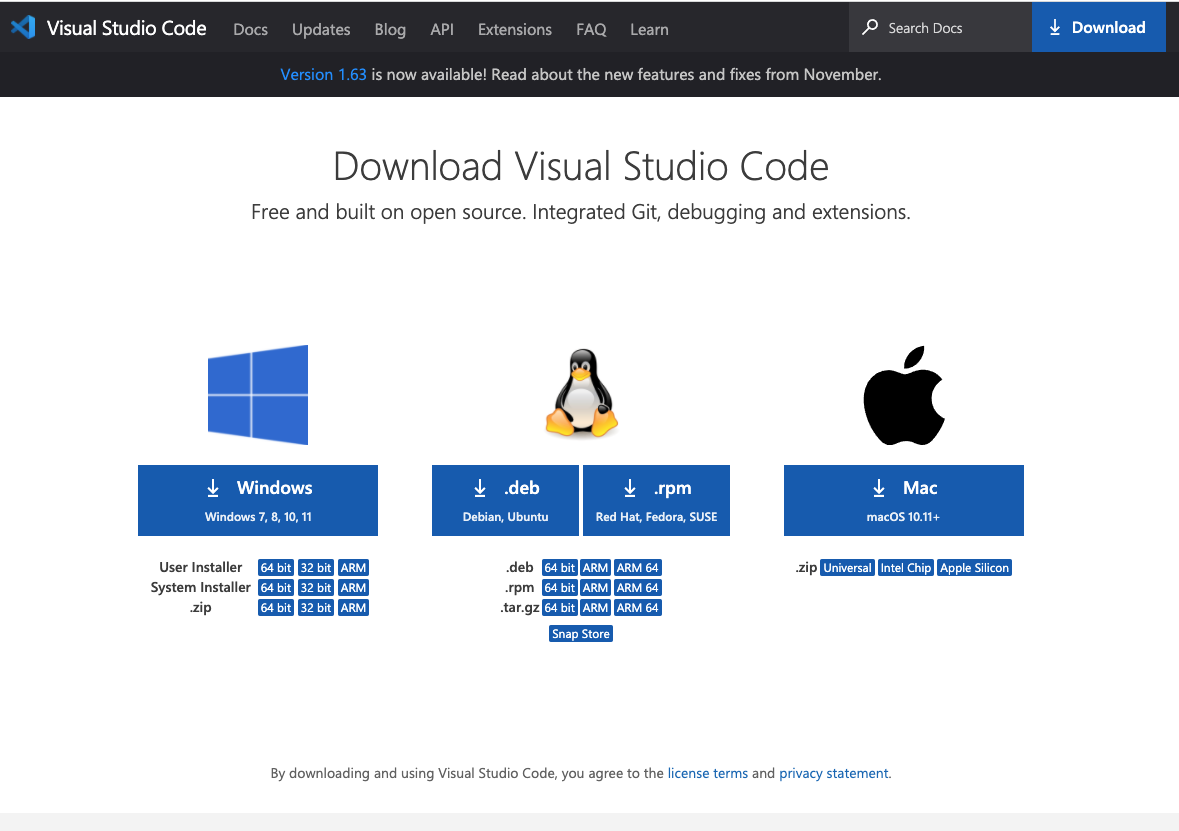The height and width of the screenshot is (831, 1179).
Task: Select Mac .zip Apple Silicon
Action: click(974, 568)
